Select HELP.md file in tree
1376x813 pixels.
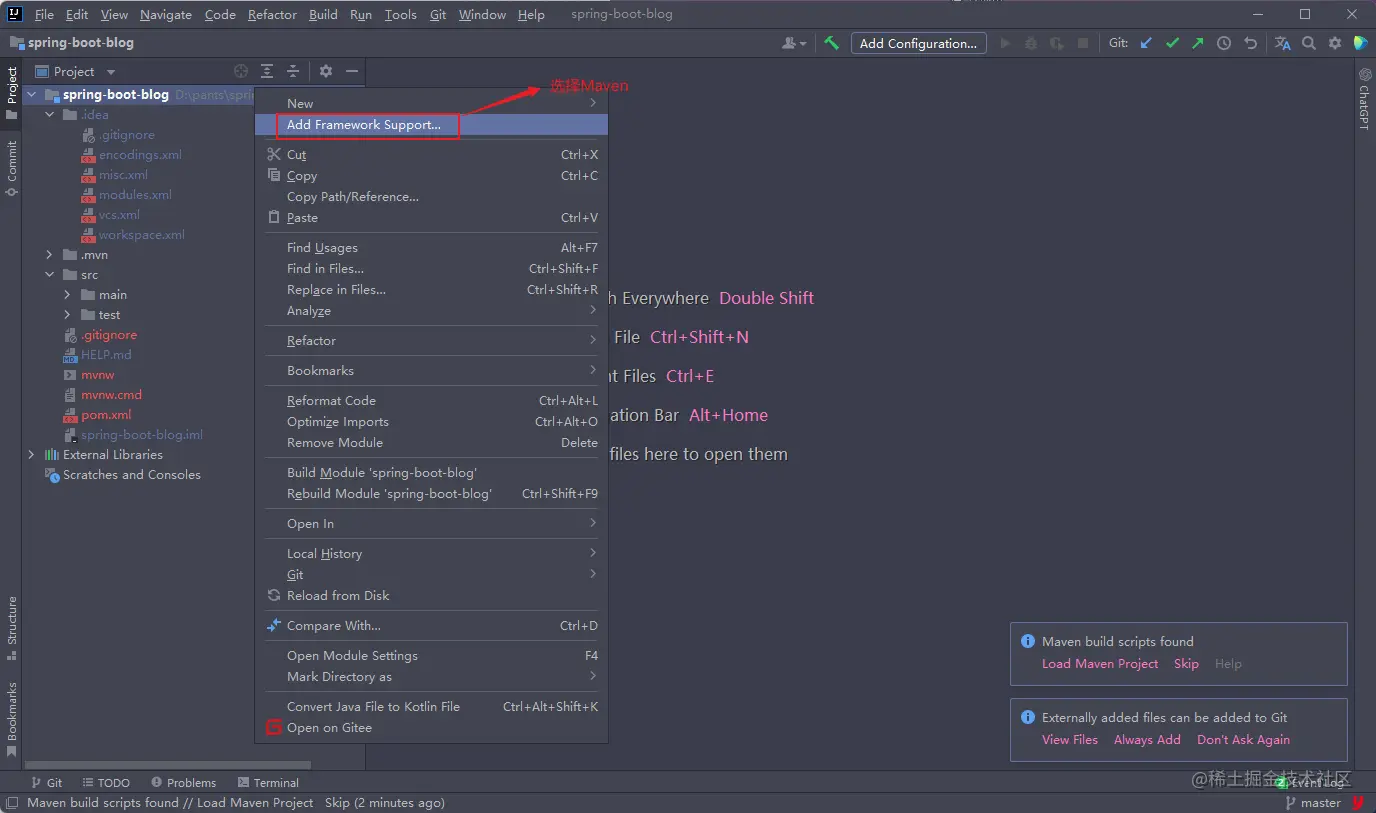pos(106,355)
